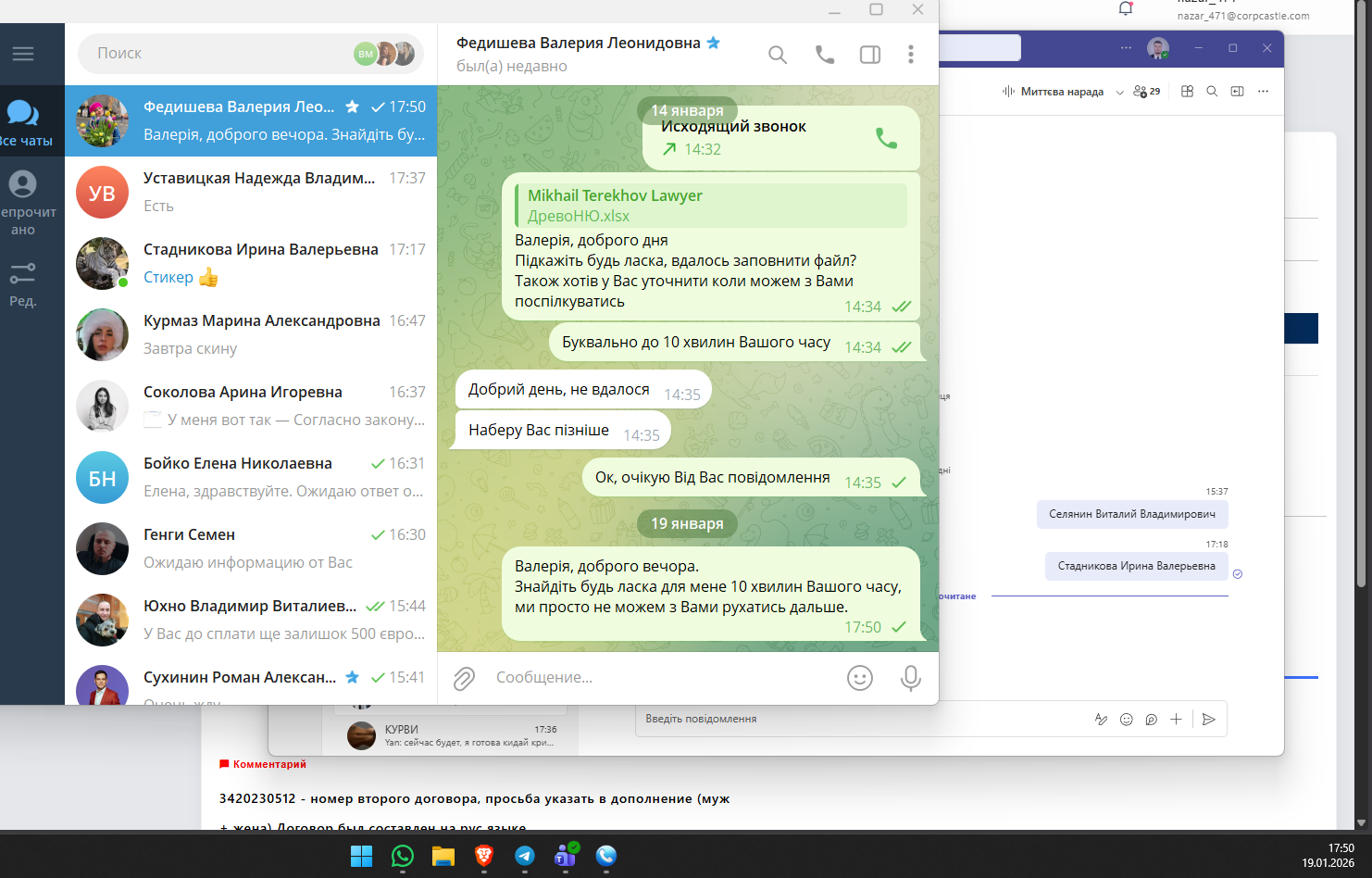
Task: Expand the Миттєва нарада dropdown arrow
Action: coord(1119,92)
